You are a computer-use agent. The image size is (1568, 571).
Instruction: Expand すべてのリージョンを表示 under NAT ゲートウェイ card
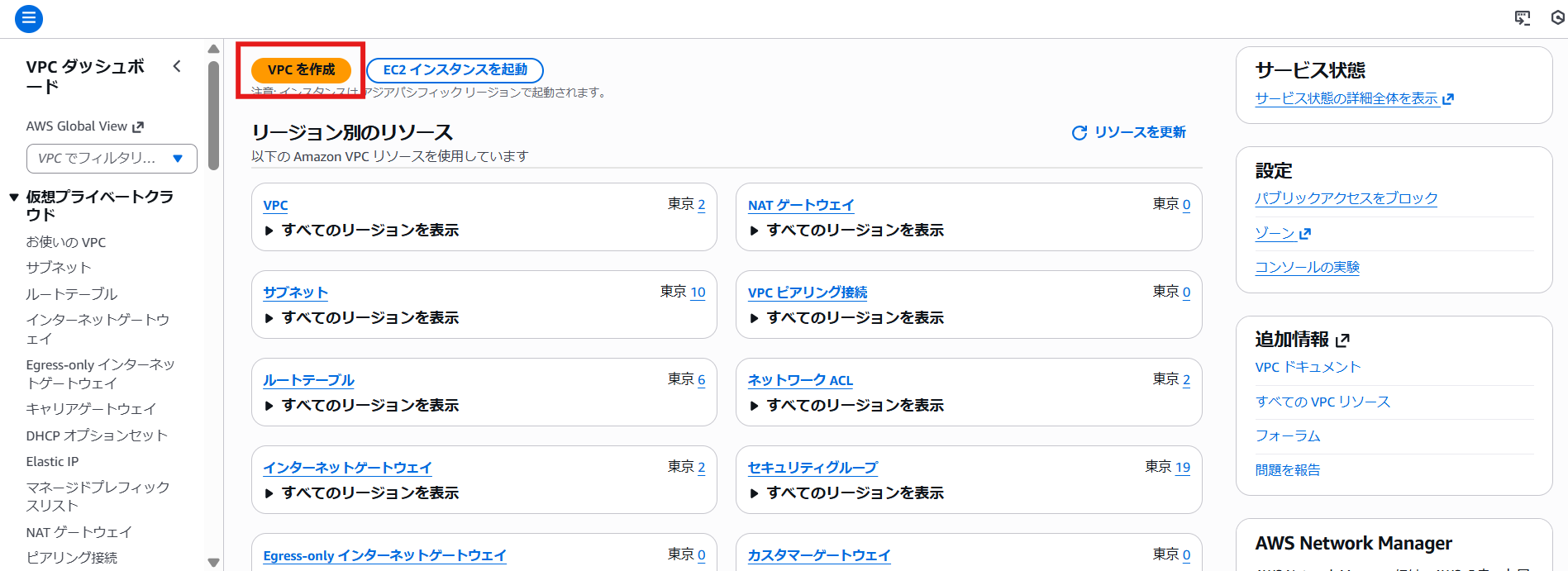point(846,231)
